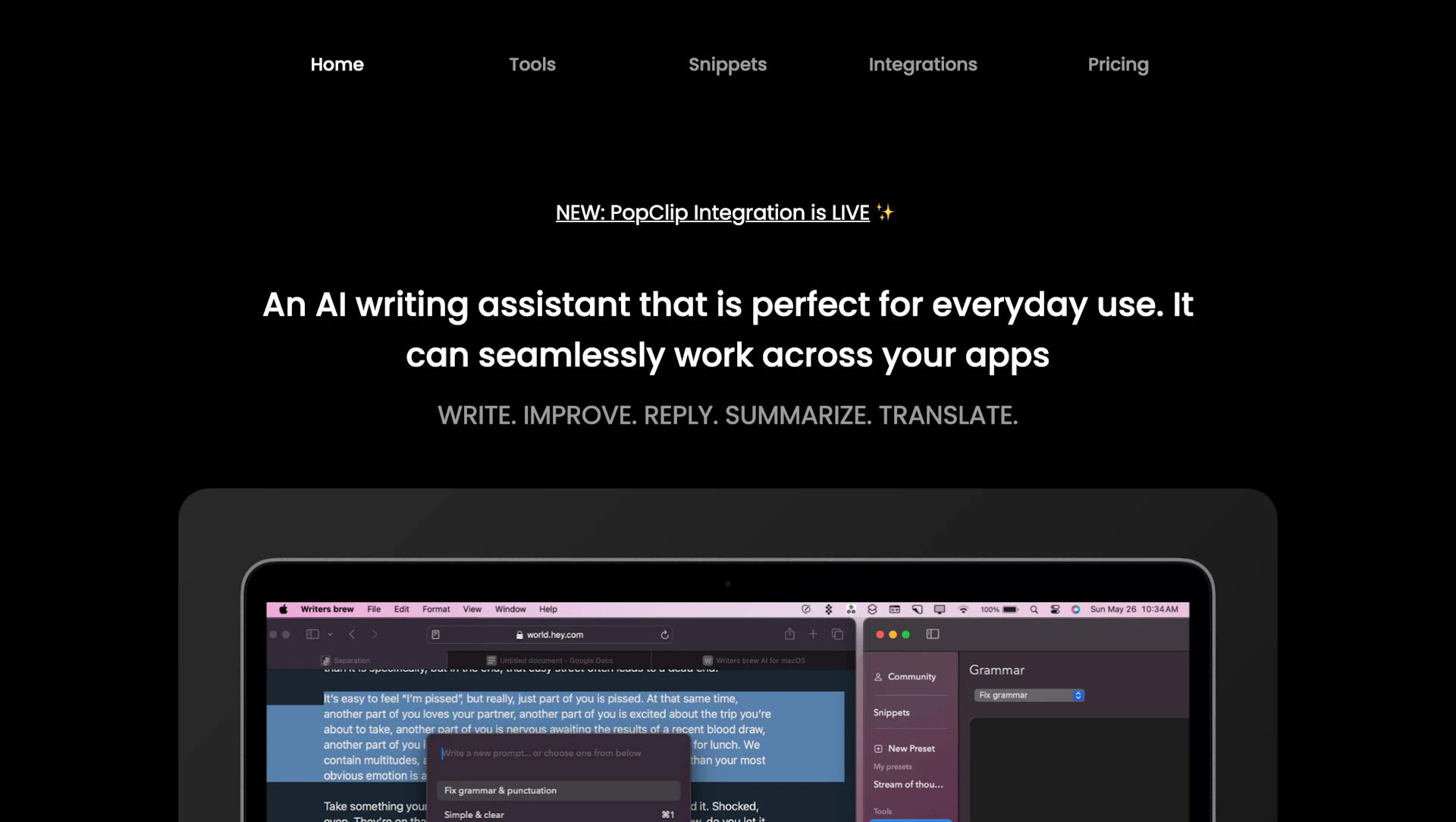Viewport: 1456px width, 822px height.
Task: Open Spotlight search magnifier icon
Action: pos(1034,609)
